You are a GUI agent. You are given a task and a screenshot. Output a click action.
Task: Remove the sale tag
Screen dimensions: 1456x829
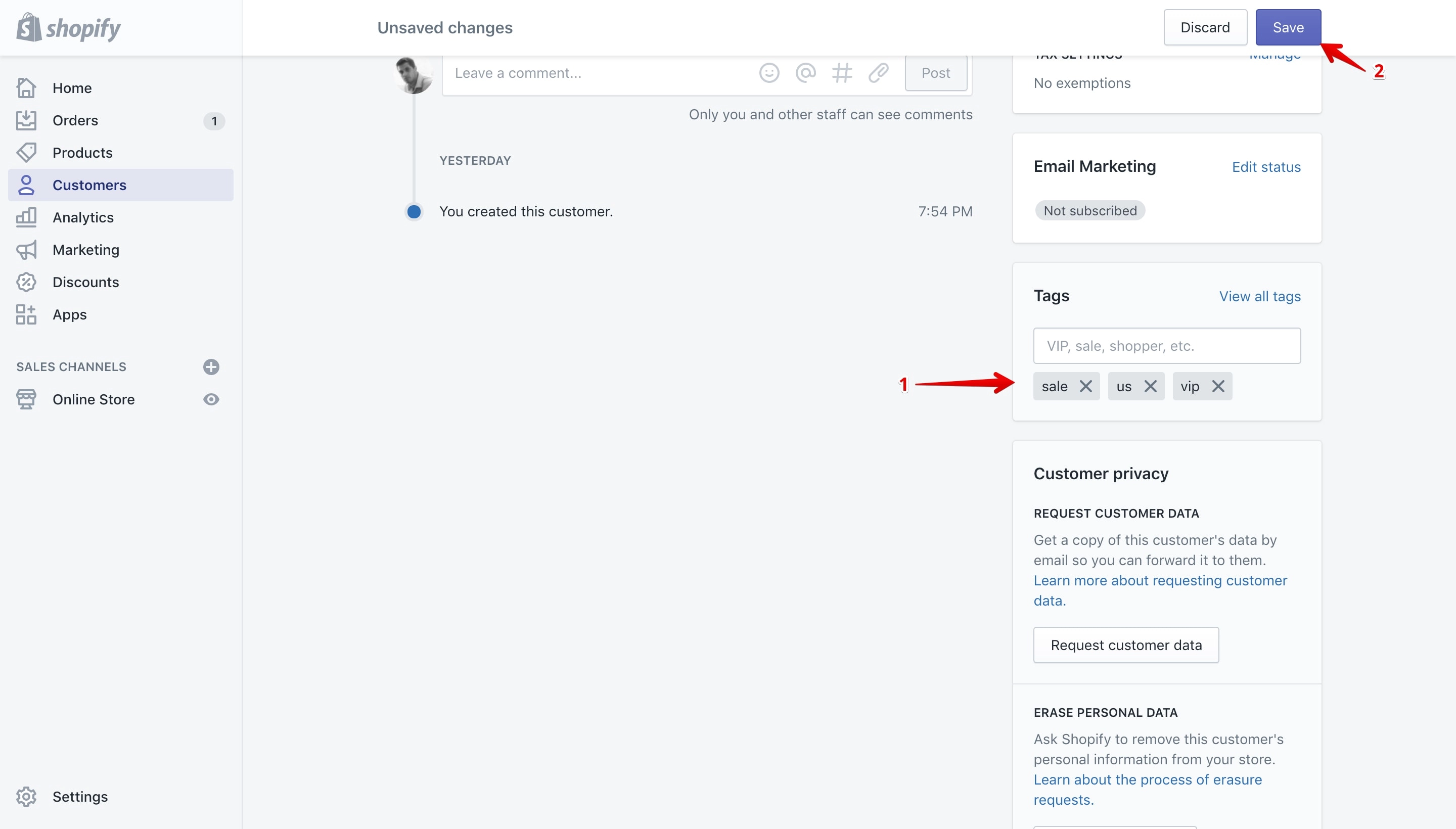point(1086,387)
